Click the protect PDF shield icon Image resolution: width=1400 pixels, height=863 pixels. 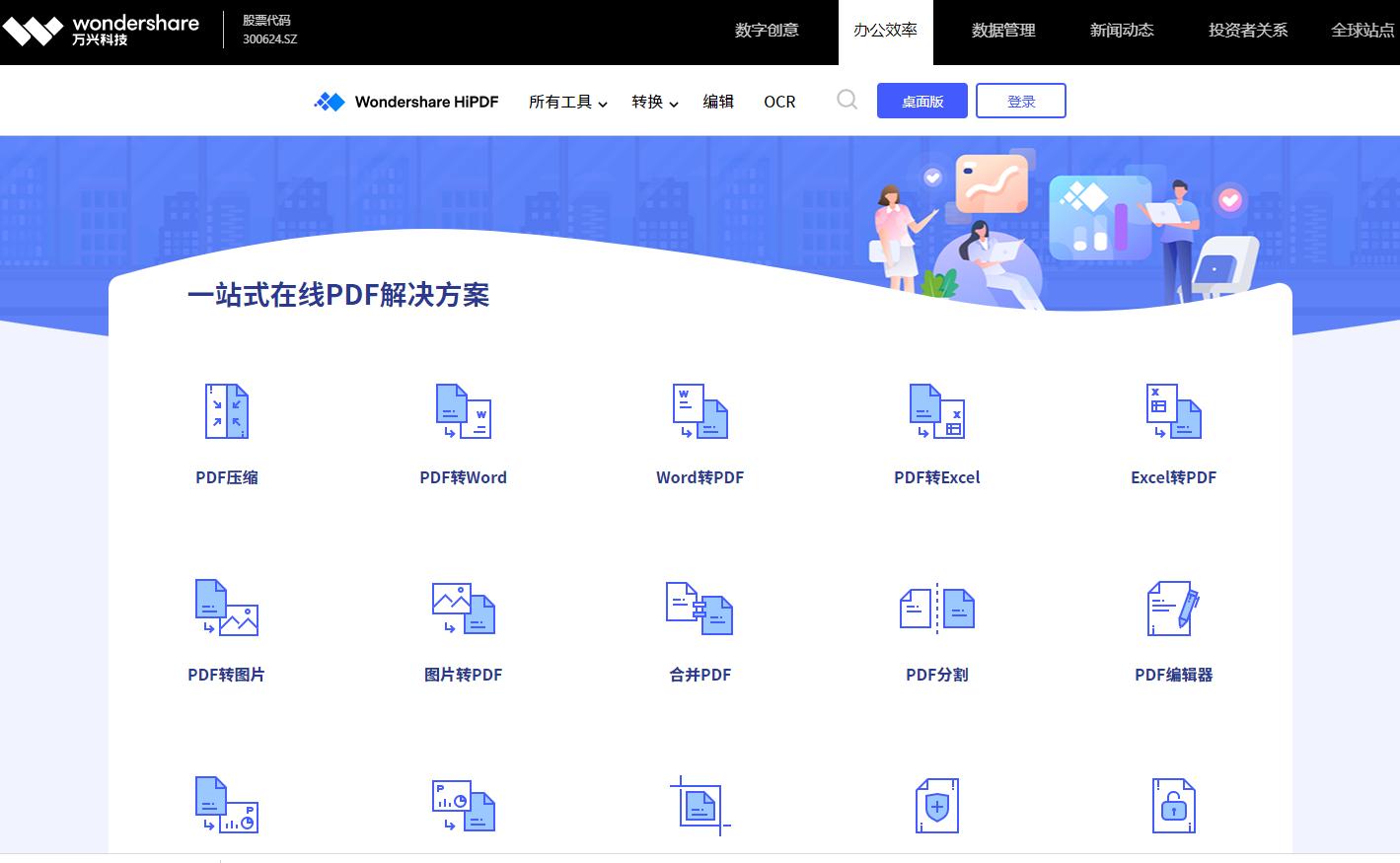pyautogui.click(x=935, y=805)
